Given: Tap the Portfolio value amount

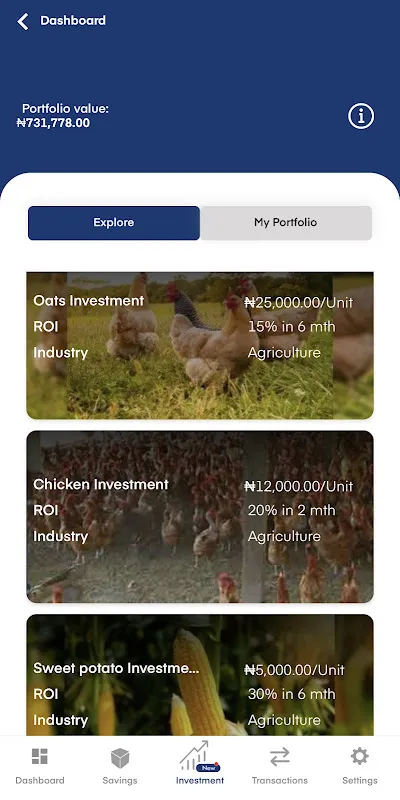Looking at the screenshot, I should (53, 123).
